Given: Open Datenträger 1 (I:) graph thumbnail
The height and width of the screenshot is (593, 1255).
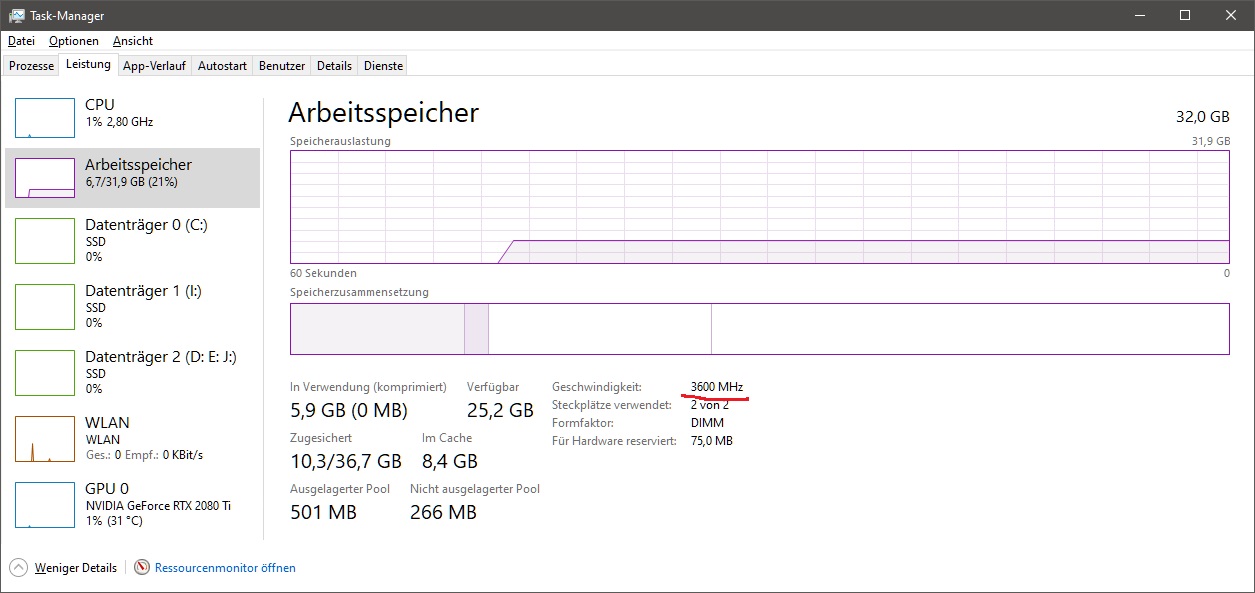Looking at the screenshot, I should (45, 309).
